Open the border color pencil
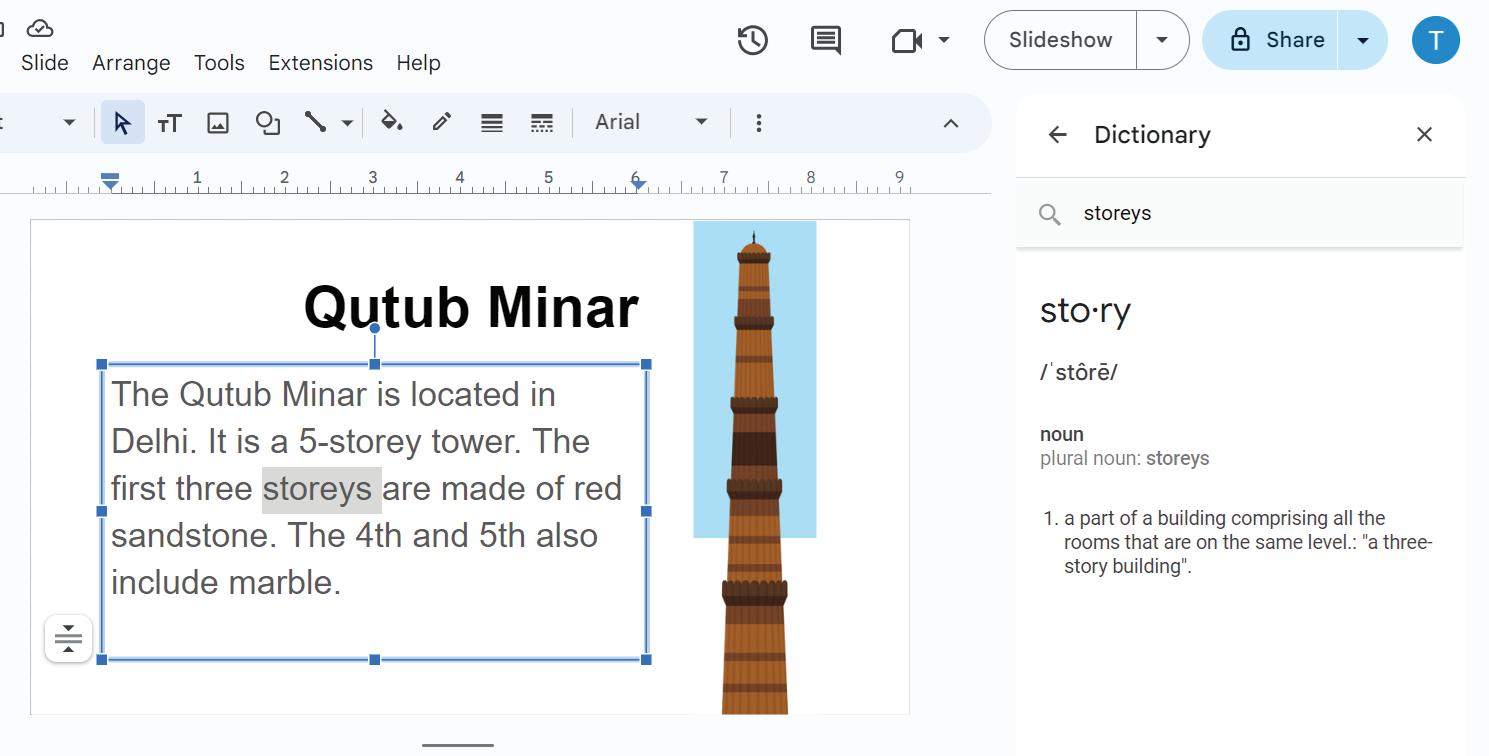 pyautogui.click(x=441, y=123)
